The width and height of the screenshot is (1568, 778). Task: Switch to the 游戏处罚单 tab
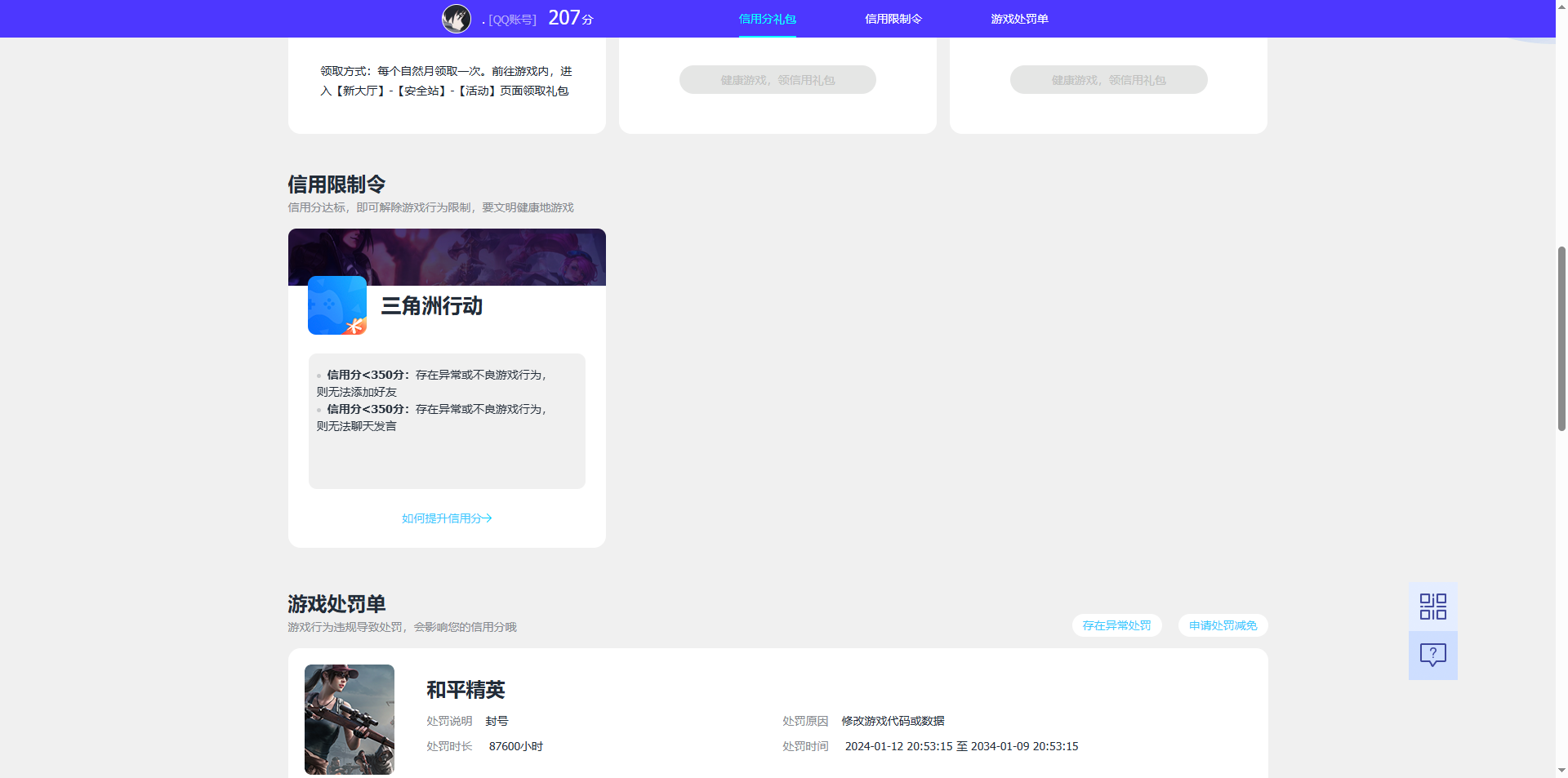[x=1019, y=19]
